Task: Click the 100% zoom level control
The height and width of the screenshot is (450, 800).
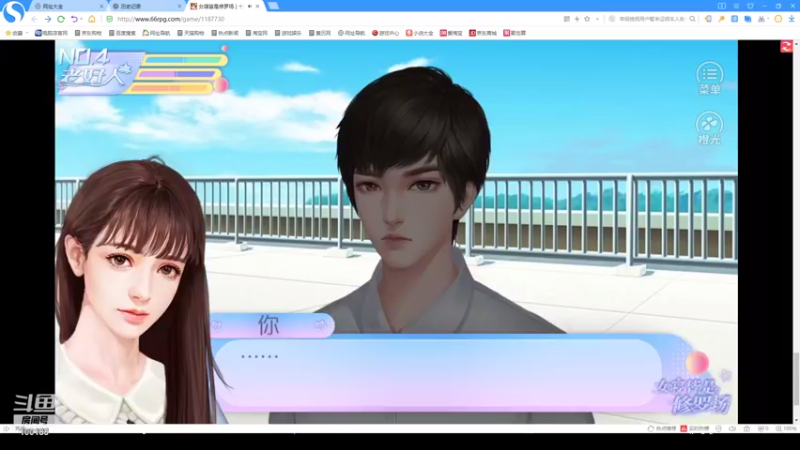Action: (x=786, y=429)
